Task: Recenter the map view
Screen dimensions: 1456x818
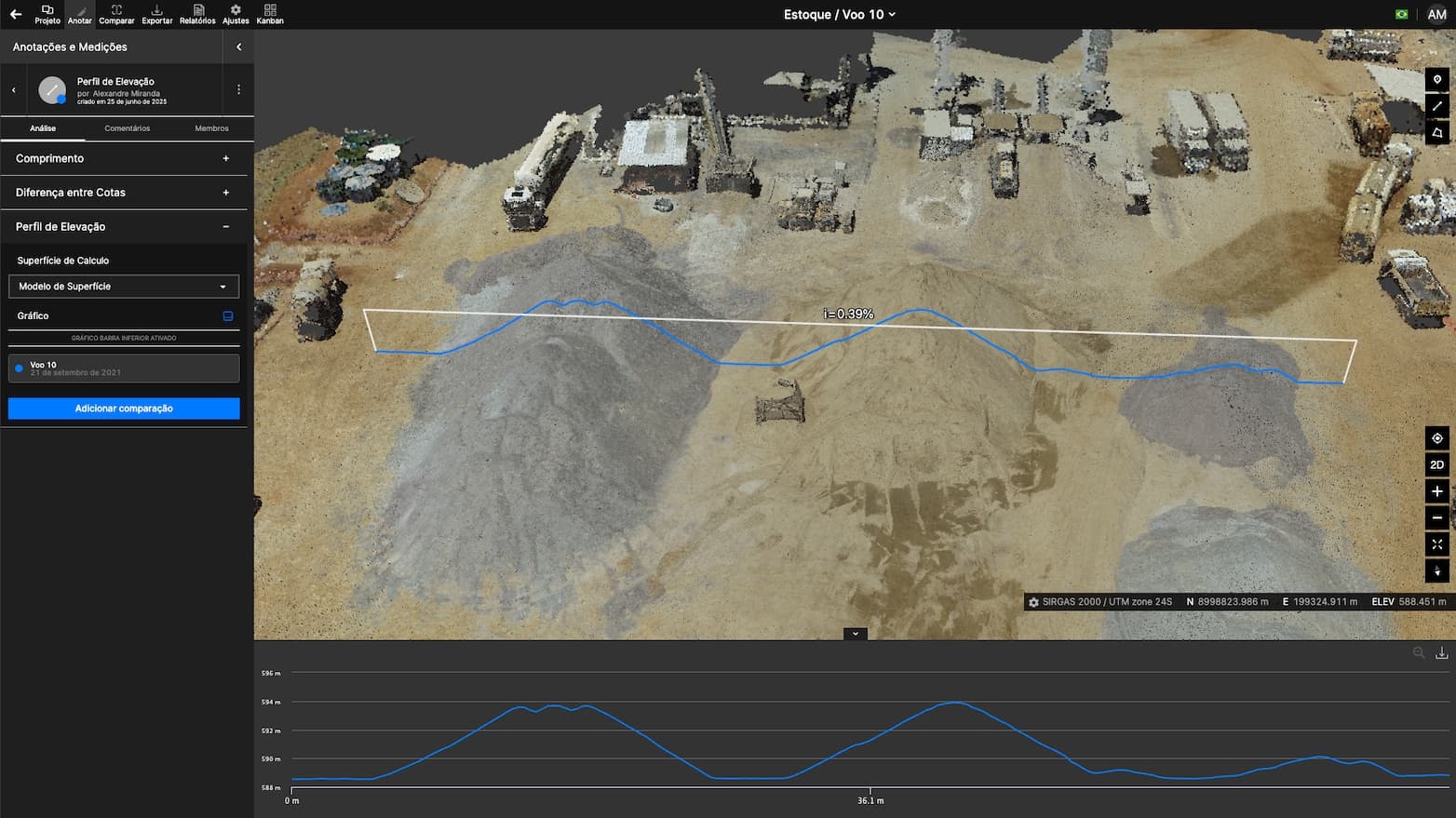Action: 1436,438
